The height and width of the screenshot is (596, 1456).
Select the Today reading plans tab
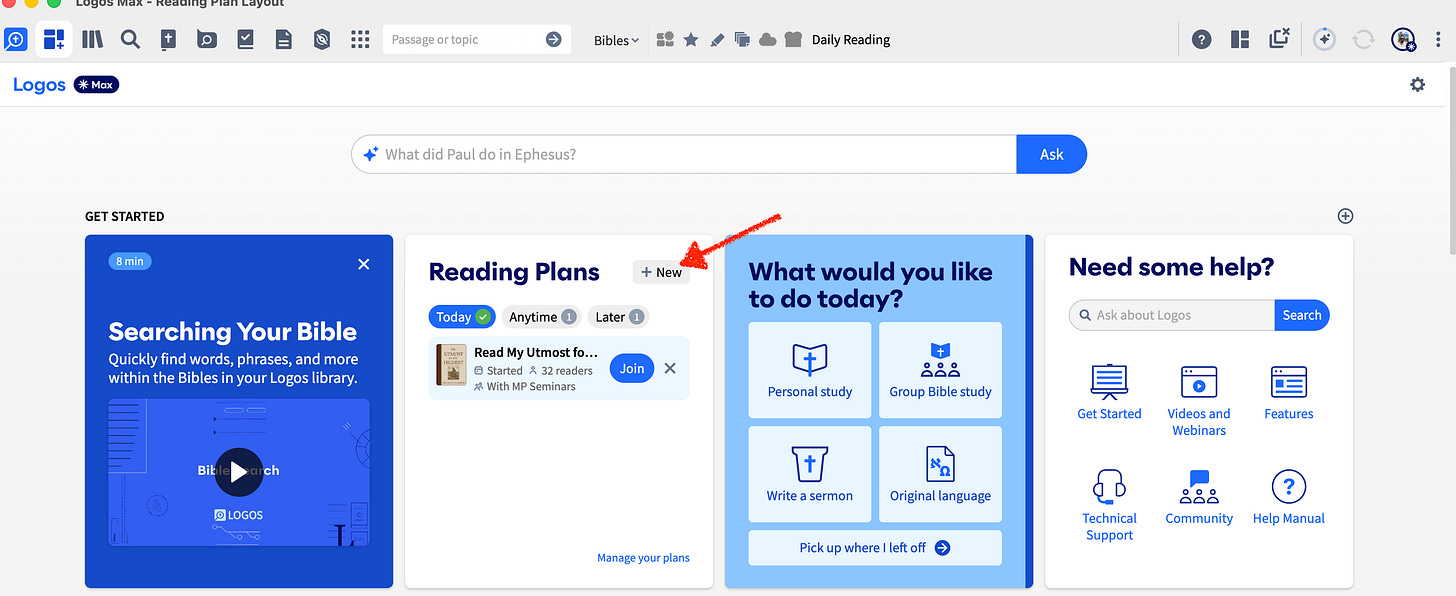(x=462, y=317)
